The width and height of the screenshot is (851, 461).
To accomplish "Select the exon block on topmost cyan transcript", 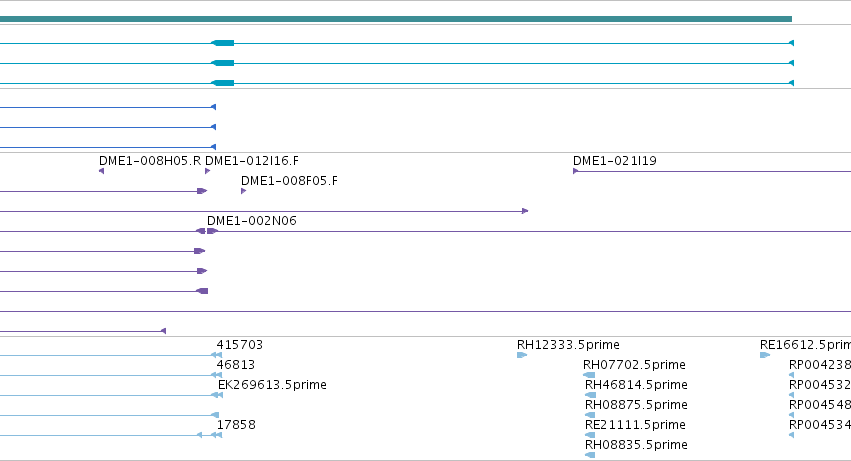I will click(x=223, y=43).
